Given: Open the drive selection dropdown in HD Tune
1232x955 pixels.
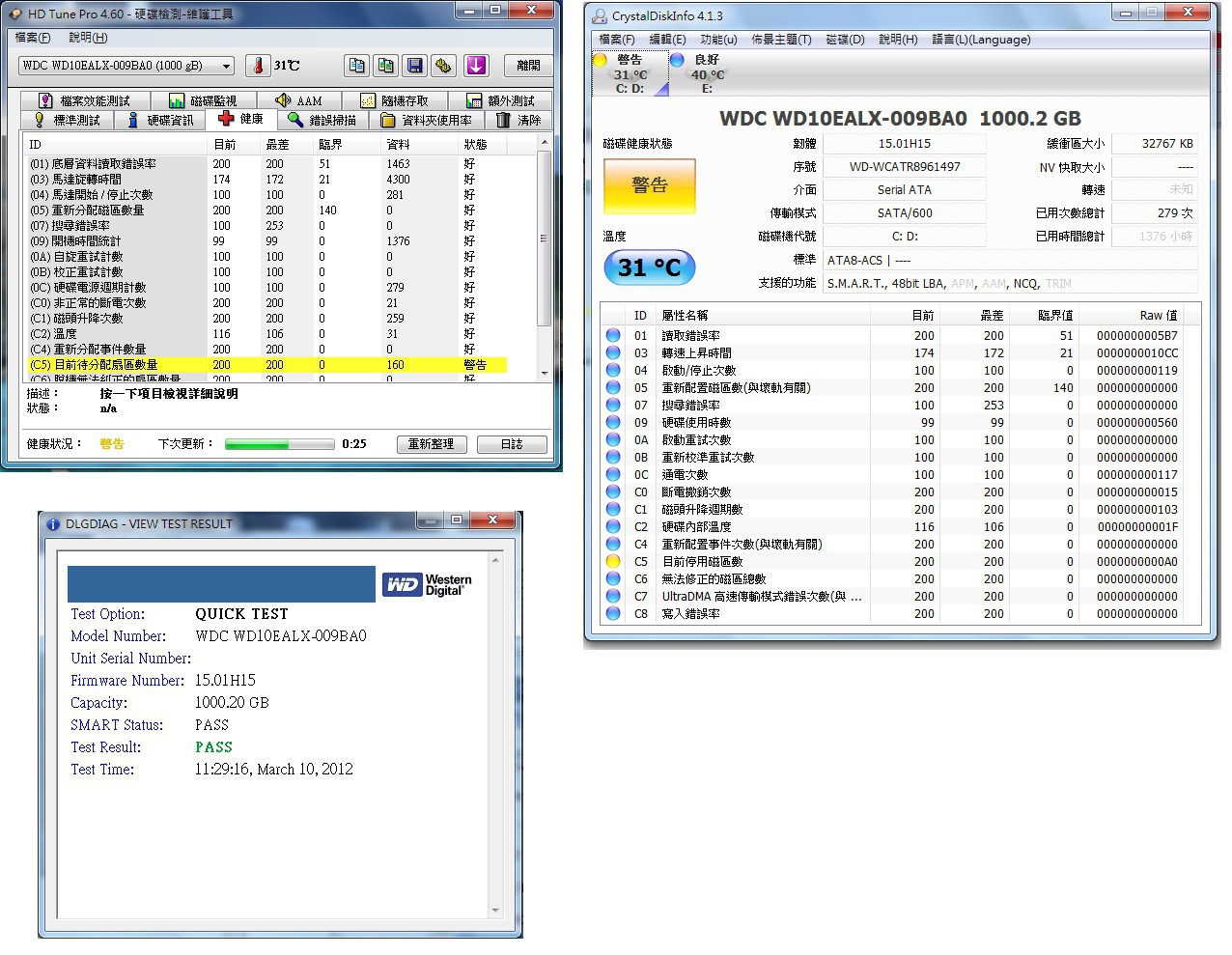Looking at the screenshot, I should pyautogui.click(x=126, y=66).
